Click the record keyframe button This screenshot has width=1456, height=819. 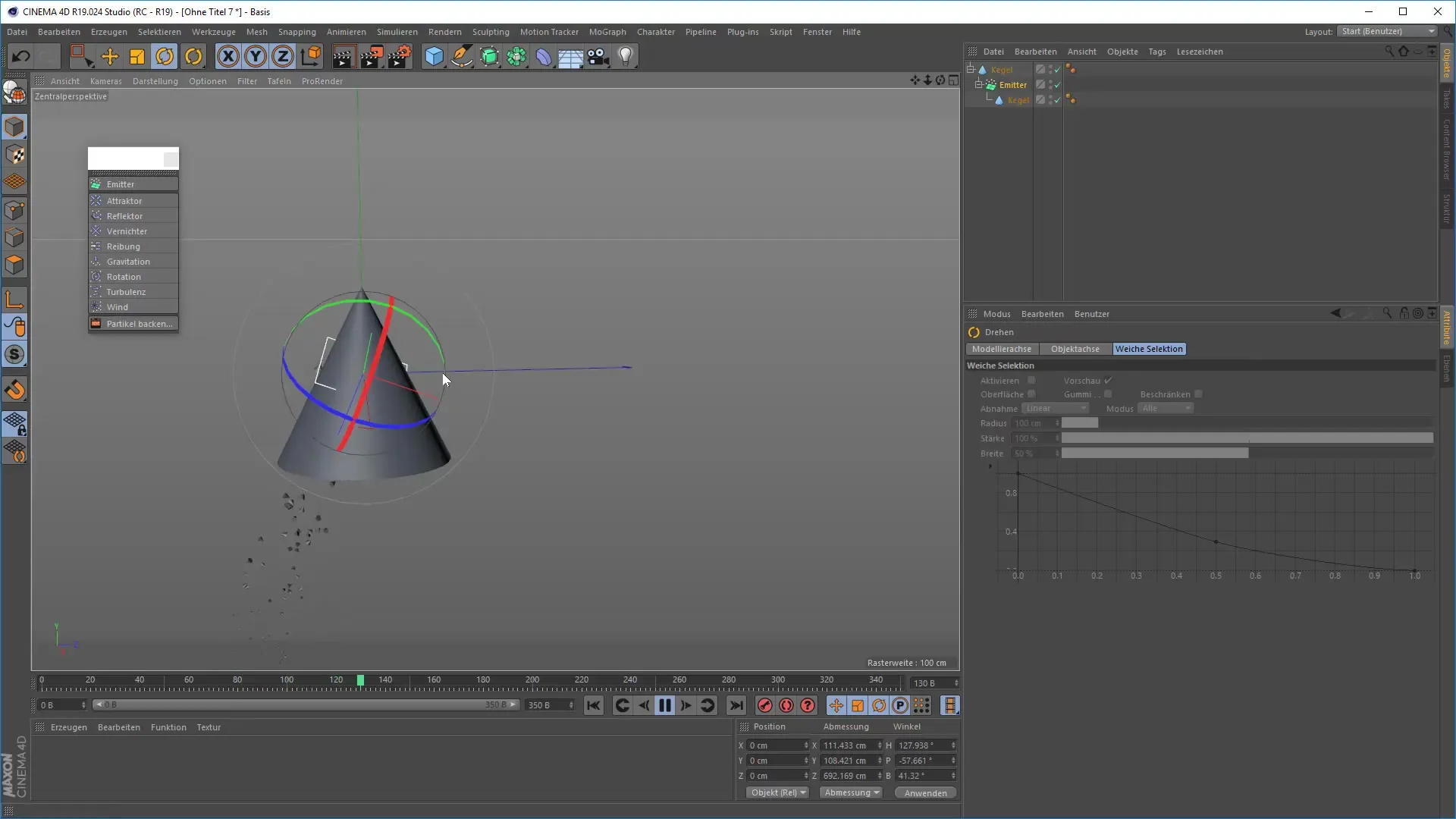(x=765, y=706)
